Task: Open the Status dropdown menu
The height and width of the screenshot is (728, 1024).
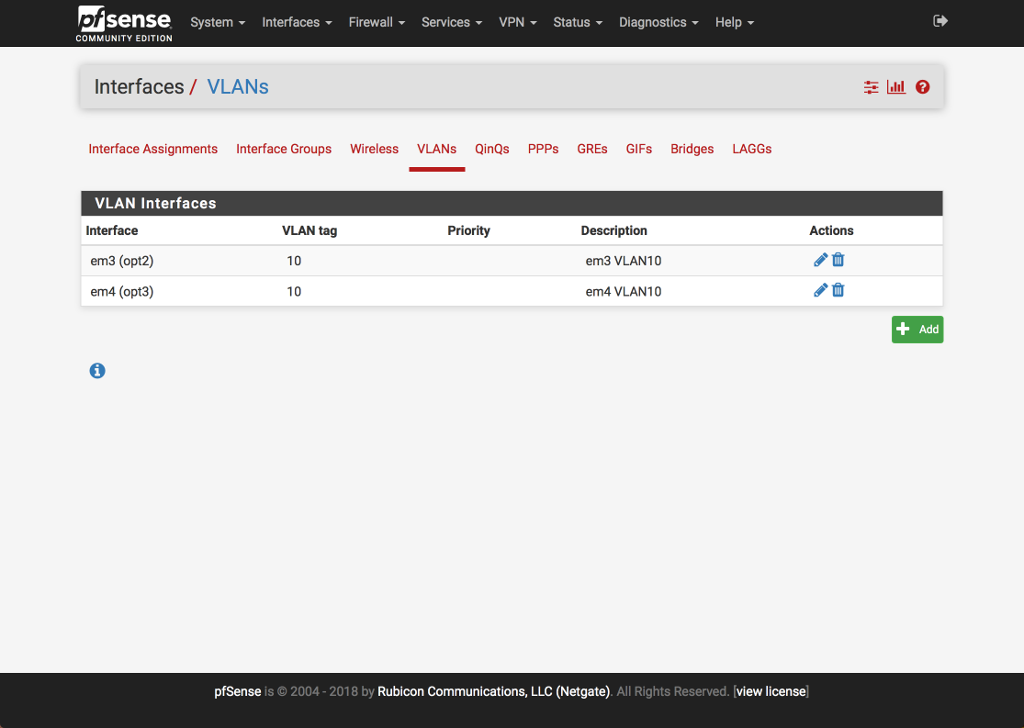Action: pos(577,22)
